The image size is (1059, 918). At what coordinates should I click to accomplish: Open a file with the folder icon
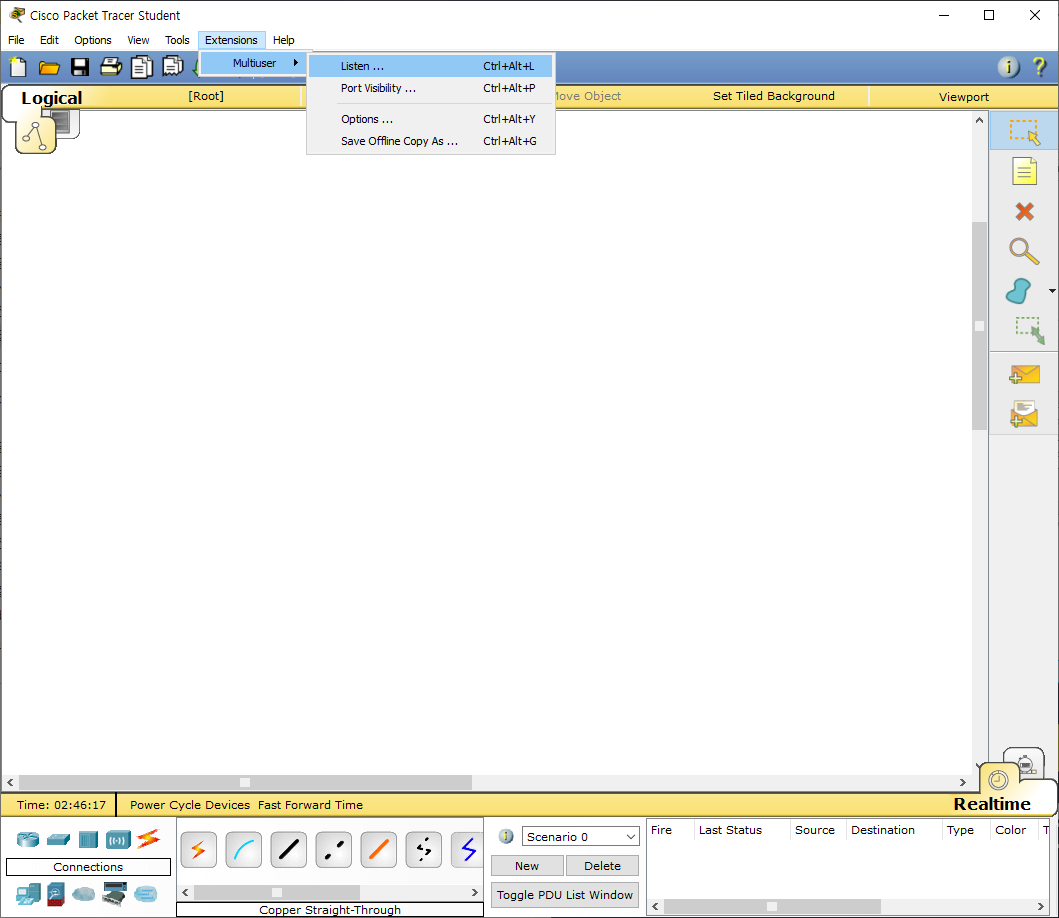click(x=49, y=67)
